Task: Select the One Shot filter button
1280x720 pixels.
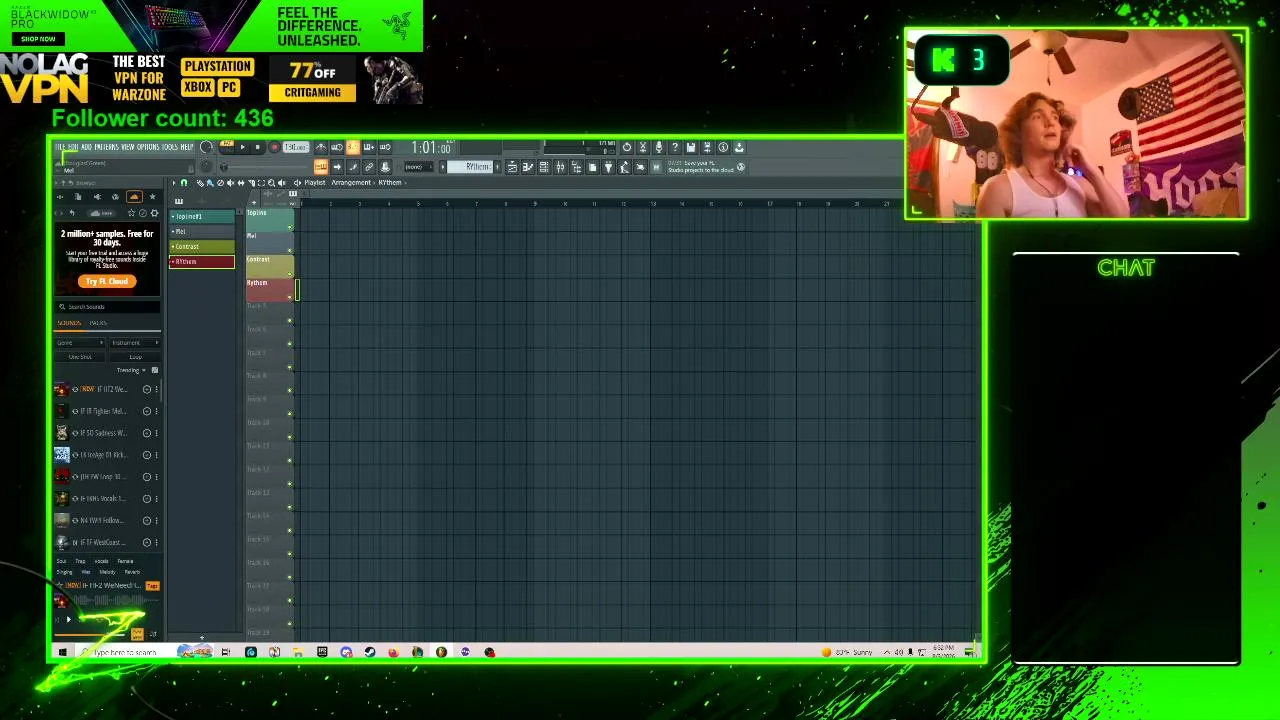Action: [80, 357]
